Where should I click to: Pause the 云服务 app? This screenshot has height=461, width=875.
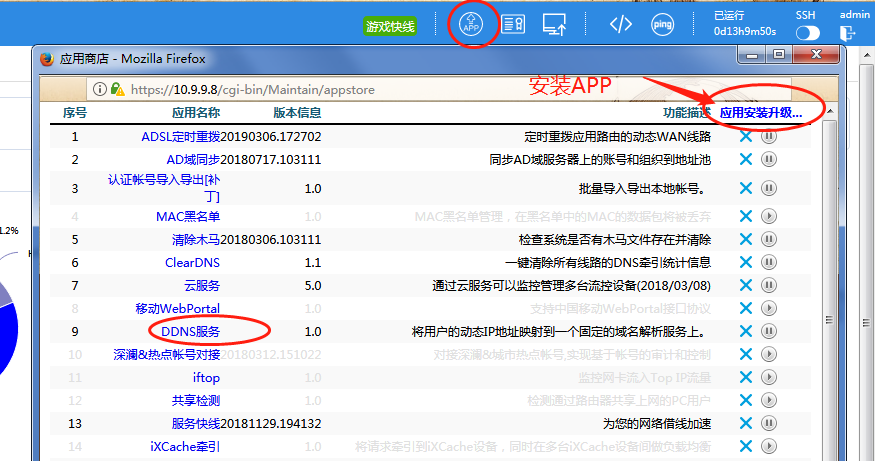769,286
